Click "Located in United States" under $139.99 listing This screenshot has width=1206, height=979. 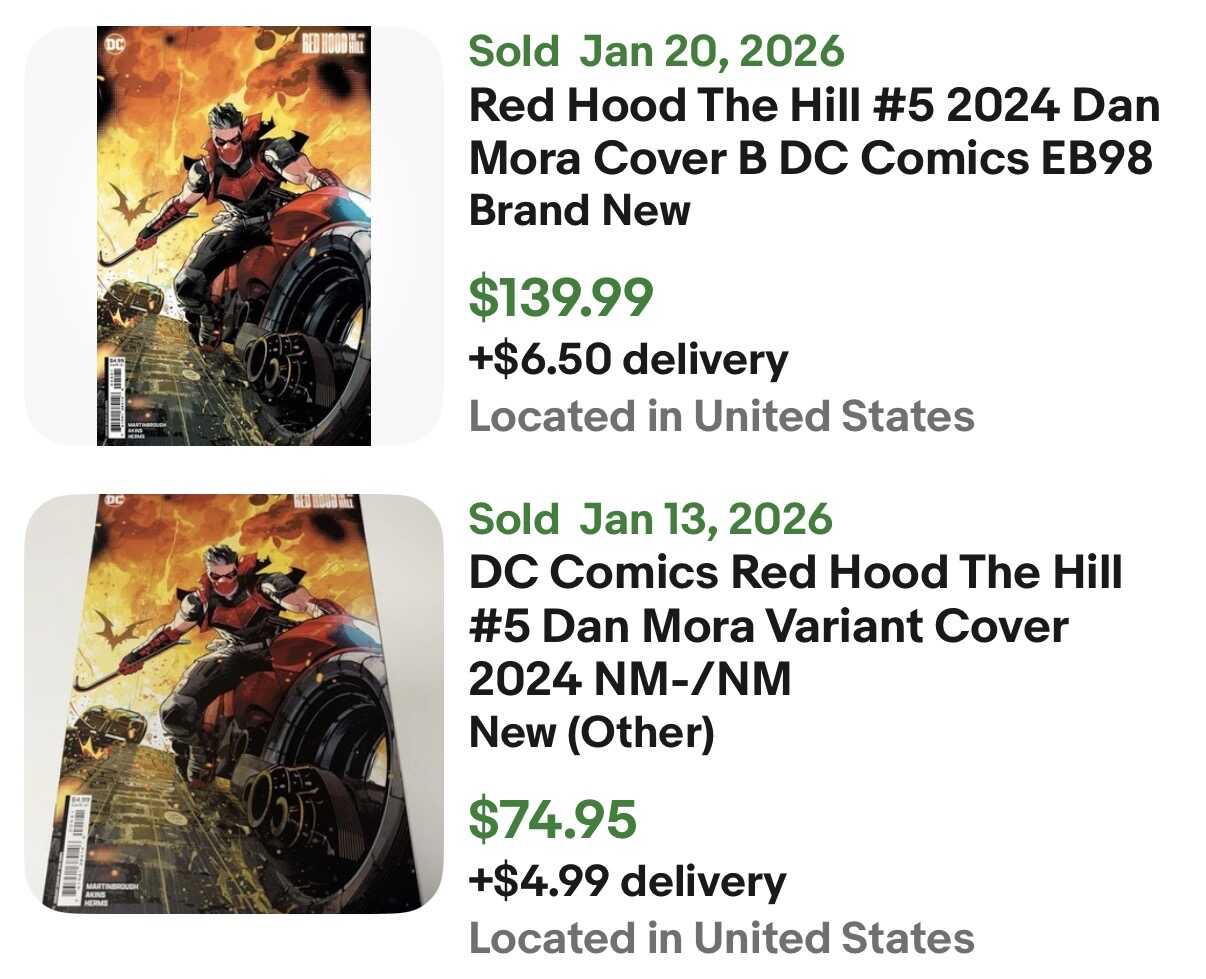click(x=721, y=416)
